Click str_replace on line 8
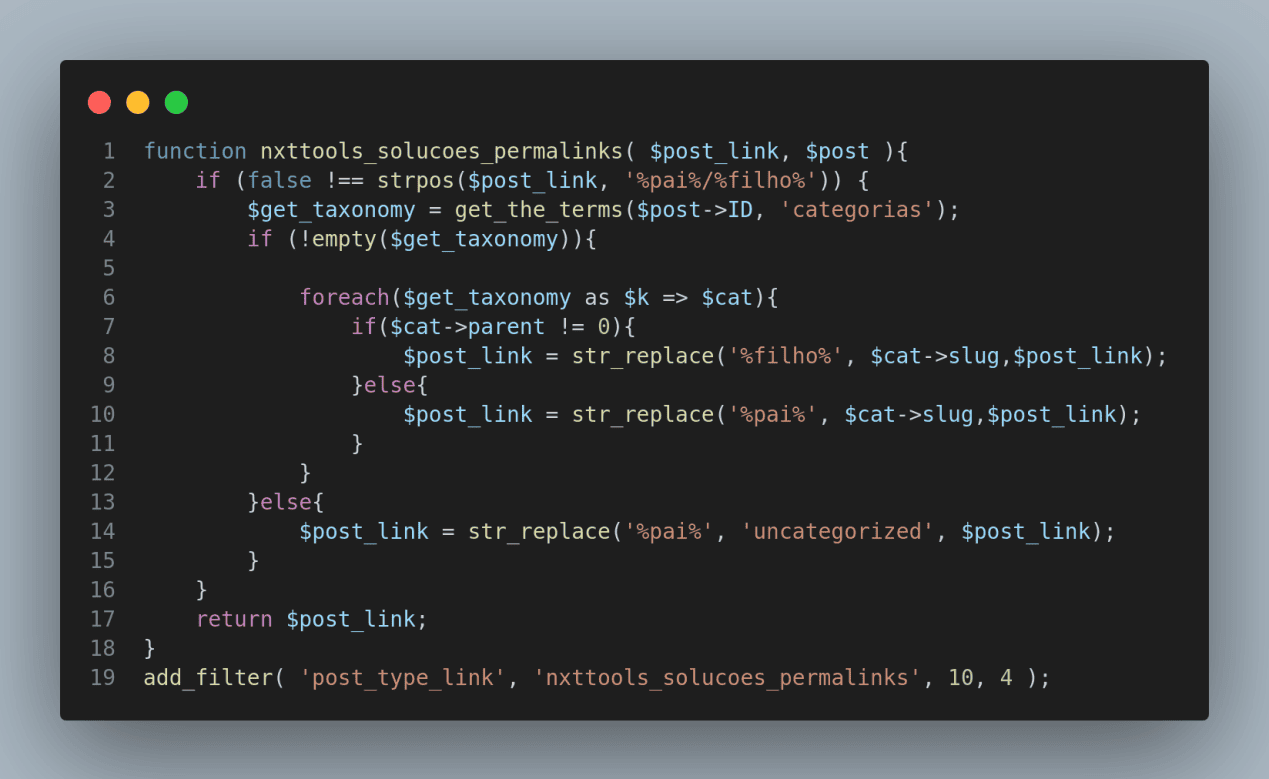 (x=643, y=355)
